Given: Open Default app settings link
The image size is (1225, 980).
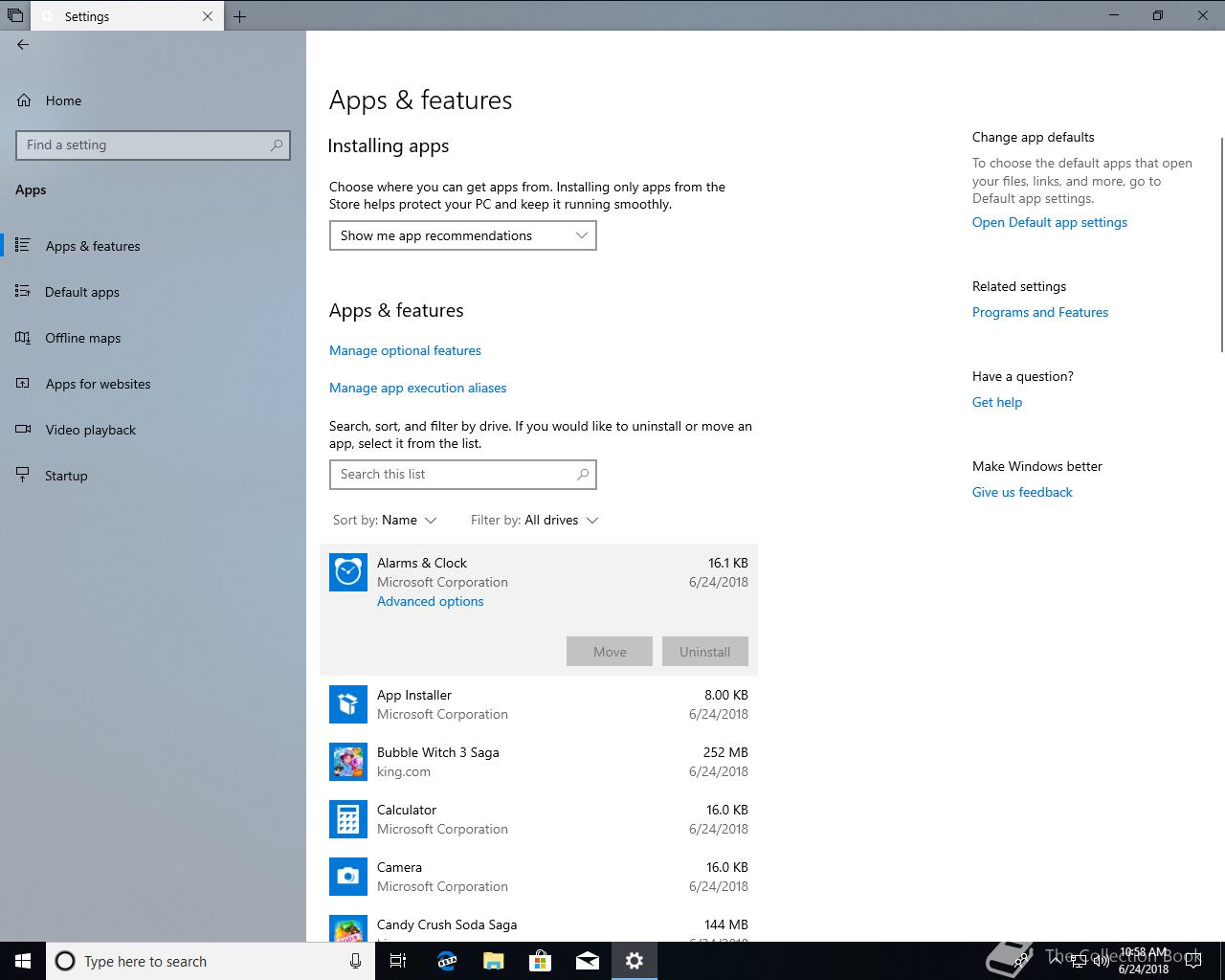Looking at the screenshot, I should click(1050, 222).
